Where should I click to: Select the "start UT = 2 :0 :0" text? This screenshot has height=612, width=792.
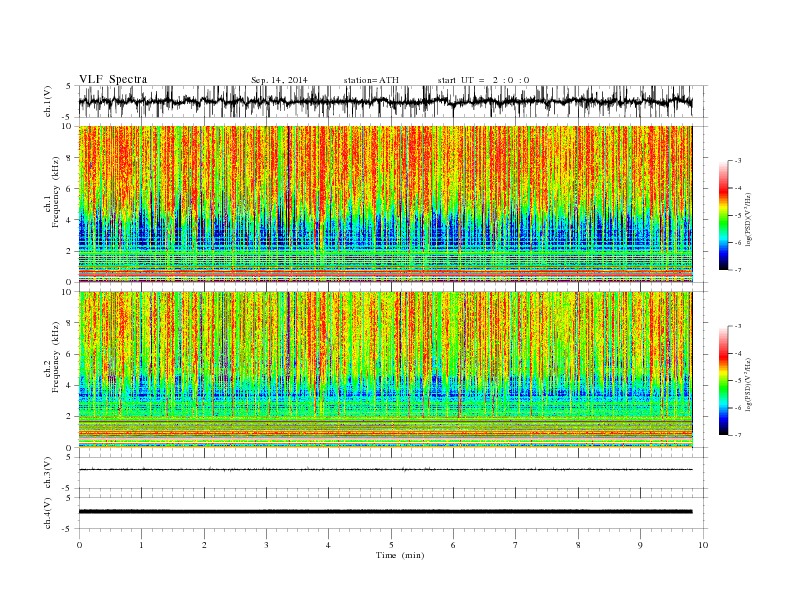tap(483, 80)
